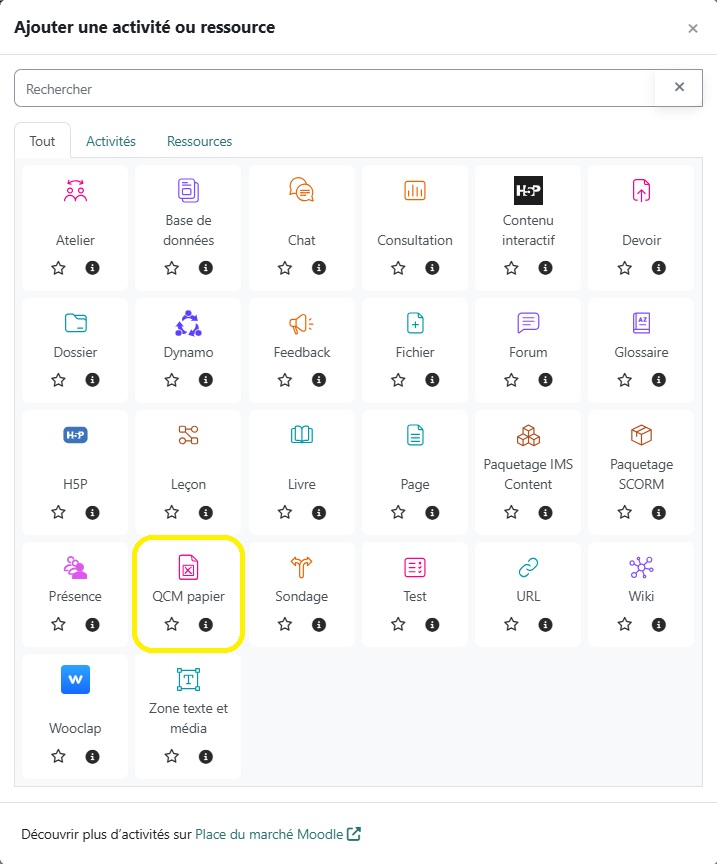Star the Atelier activity as favourite
Viewport: 717px width, 864px height.
click(58, 268)
